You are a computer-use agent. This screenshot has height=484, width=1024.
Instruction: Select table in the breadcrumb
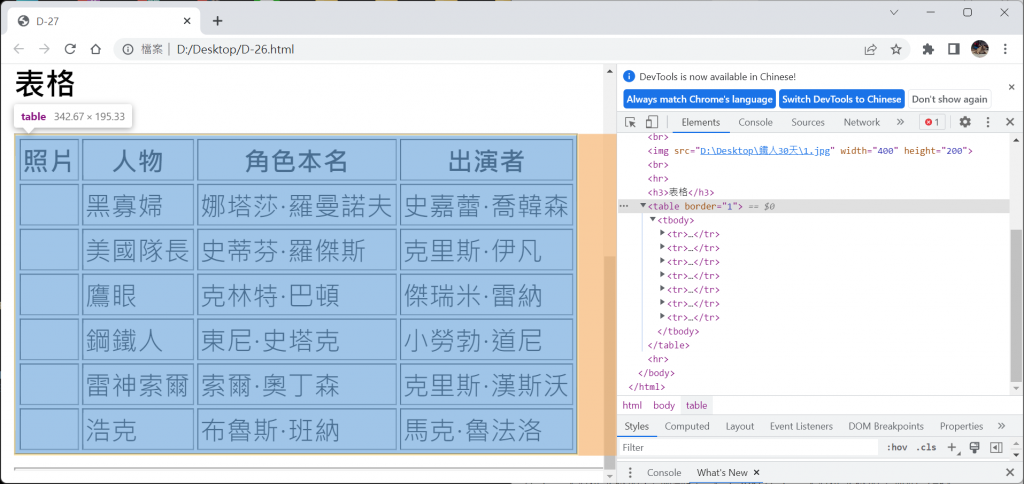(x=696, y=406)
